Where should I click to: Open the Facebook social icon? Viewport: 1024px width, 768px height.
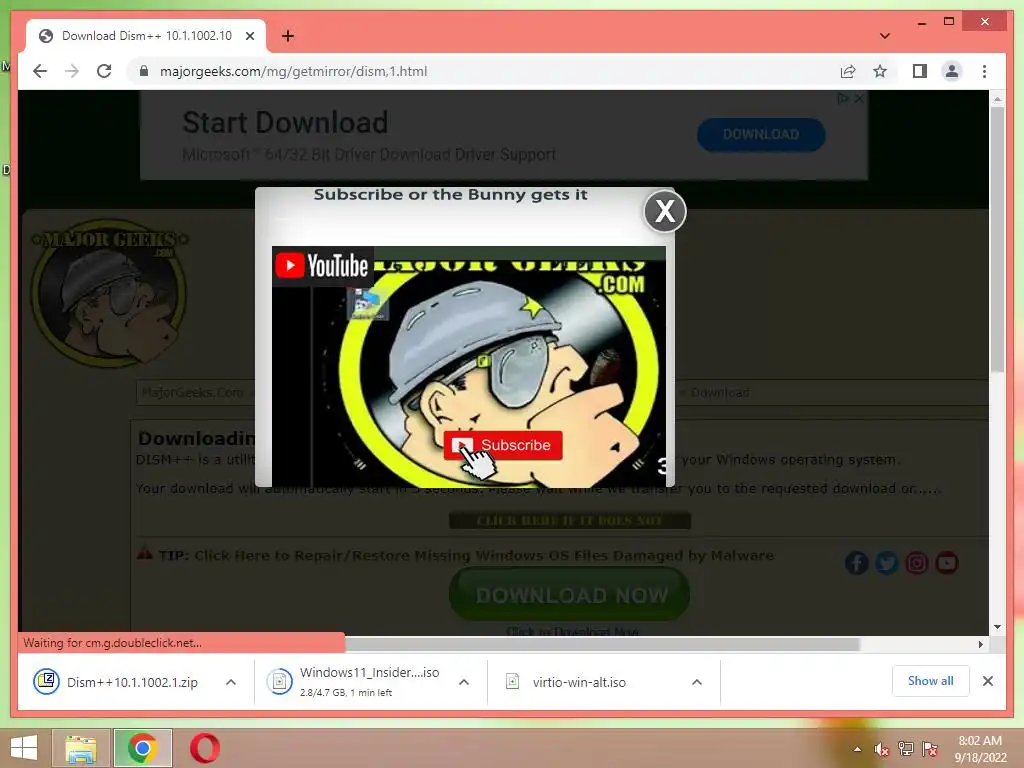click(857, 563)
